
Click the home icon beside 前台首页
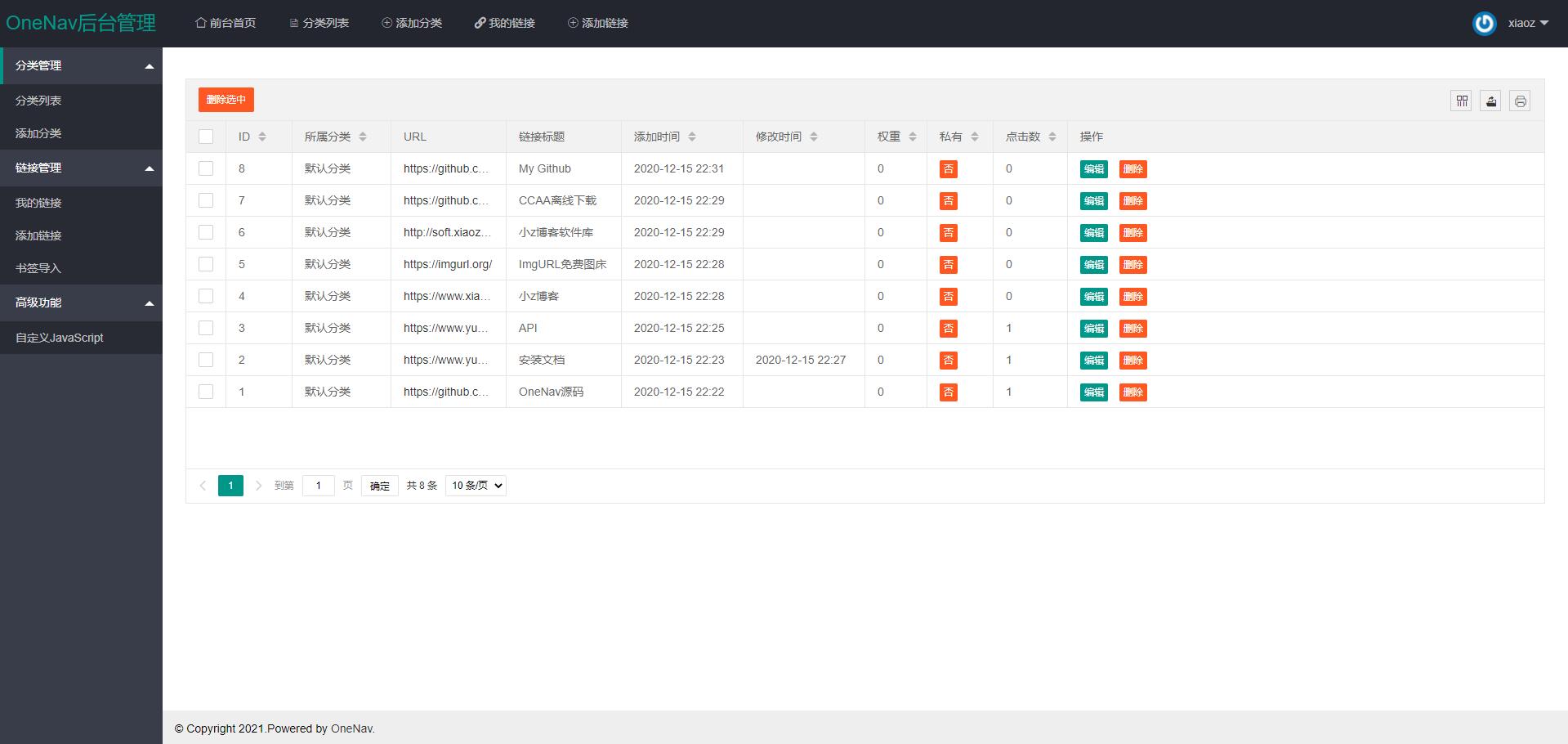pyautogui.click(x=199, y=22)
